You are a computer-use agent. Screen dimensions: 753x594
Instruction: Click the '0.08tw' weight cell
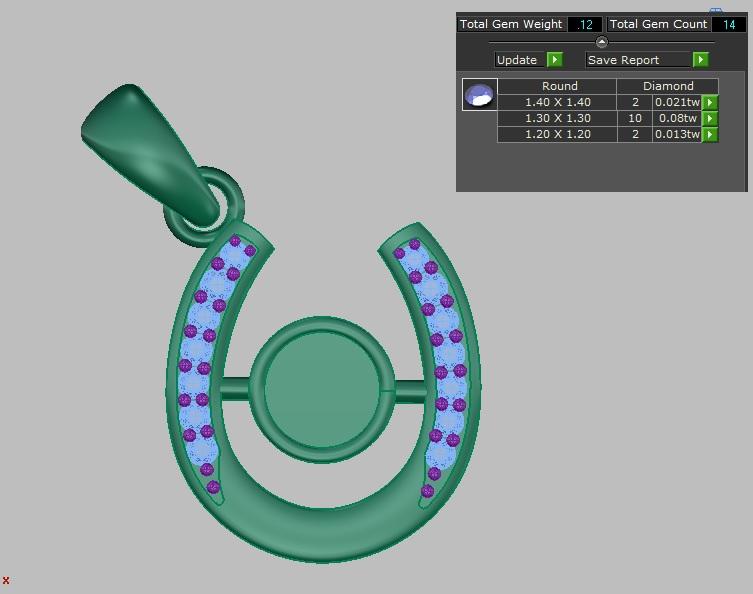coord(677,118)
